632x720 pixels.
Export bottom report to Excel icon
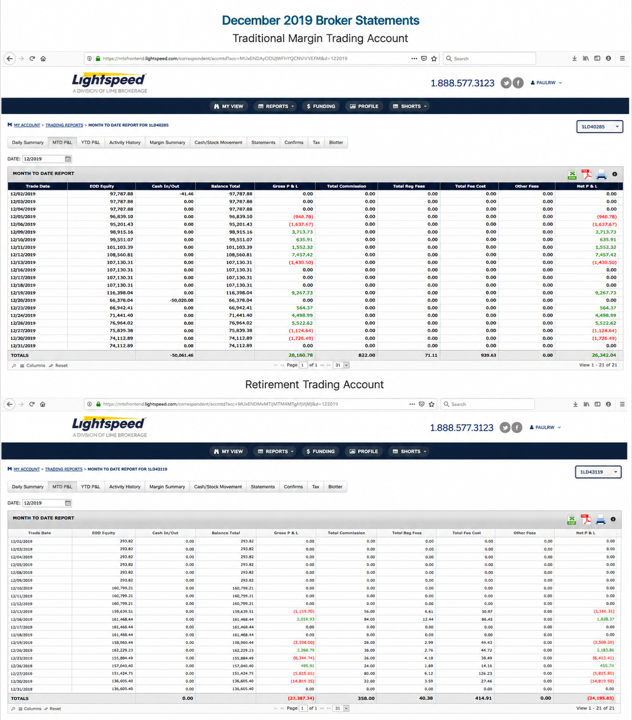click(x=571, y=520)
